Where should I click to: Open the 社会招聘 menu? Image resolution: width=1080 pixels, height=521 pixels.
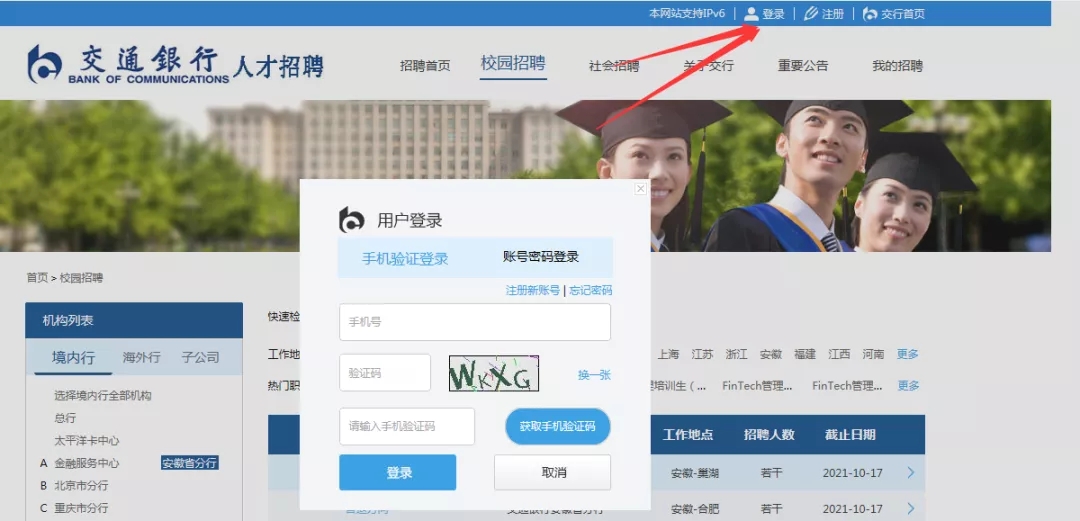(614, 66)
